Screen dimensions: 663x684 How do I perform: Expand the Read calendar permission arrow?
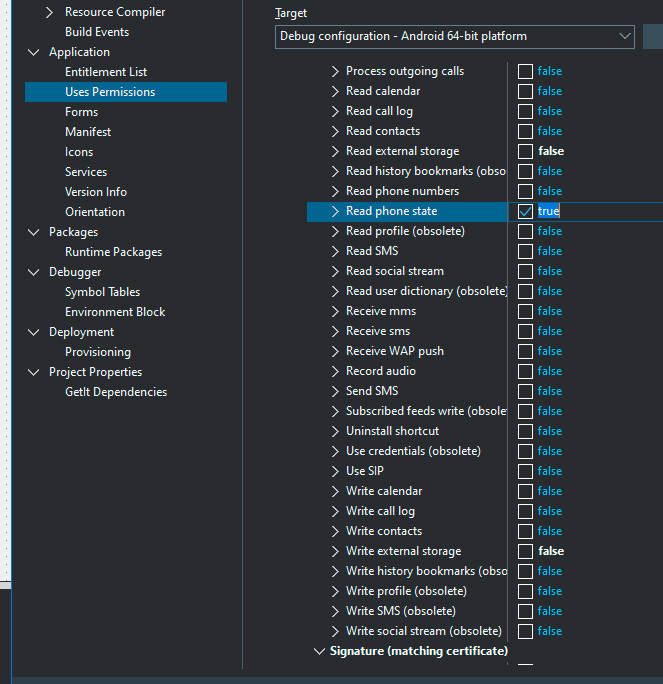pyautogui.click(x=335, y=91)
